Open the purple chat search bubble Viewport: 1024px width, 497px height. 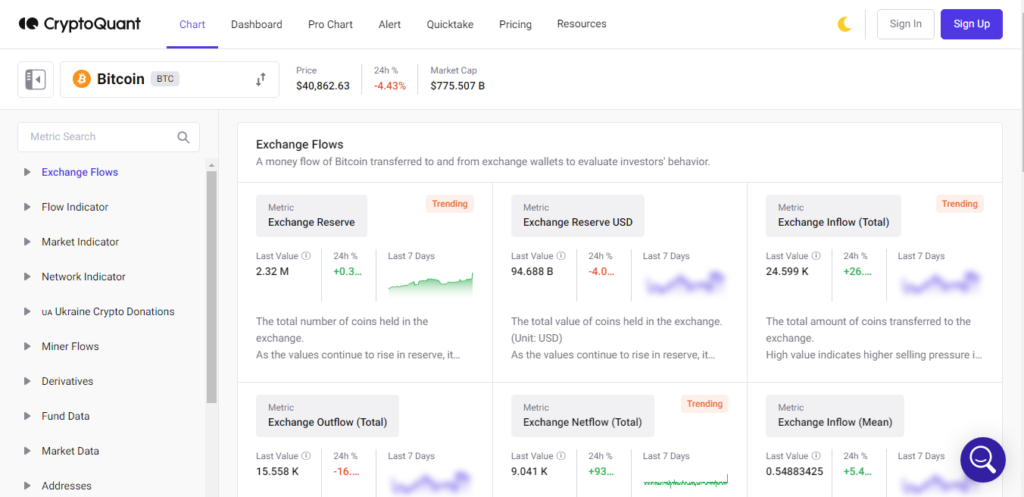(x=983, y=460)
